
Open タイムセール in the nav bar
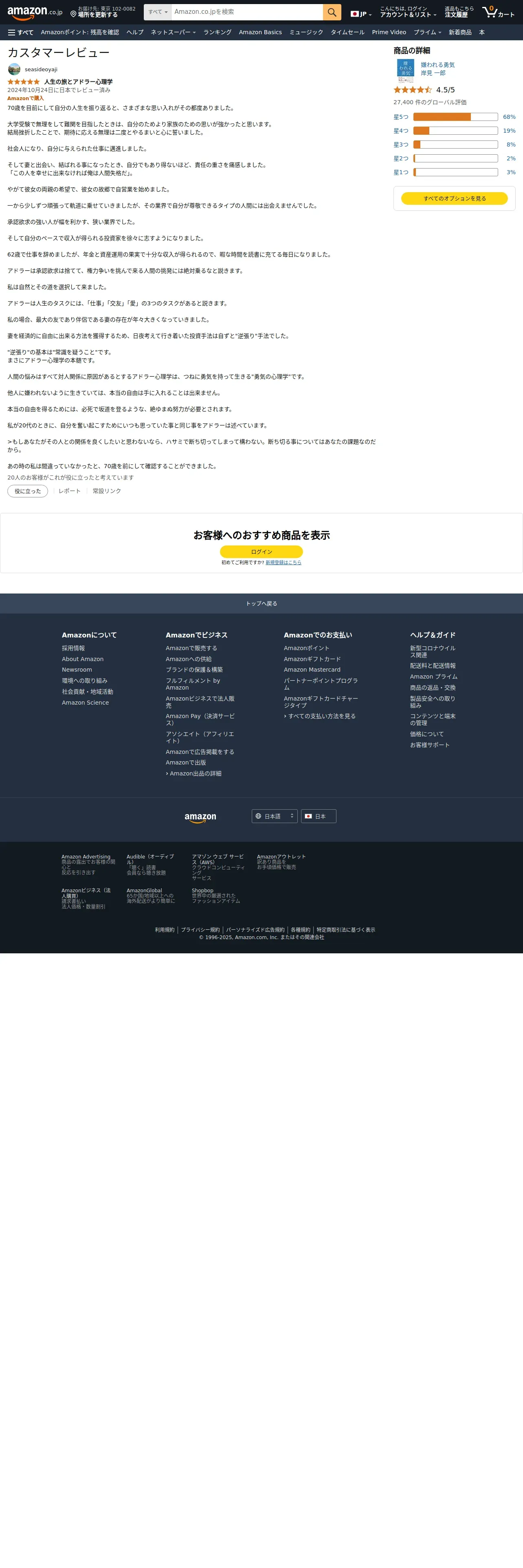pyautogui.click(x=348, y=32)
